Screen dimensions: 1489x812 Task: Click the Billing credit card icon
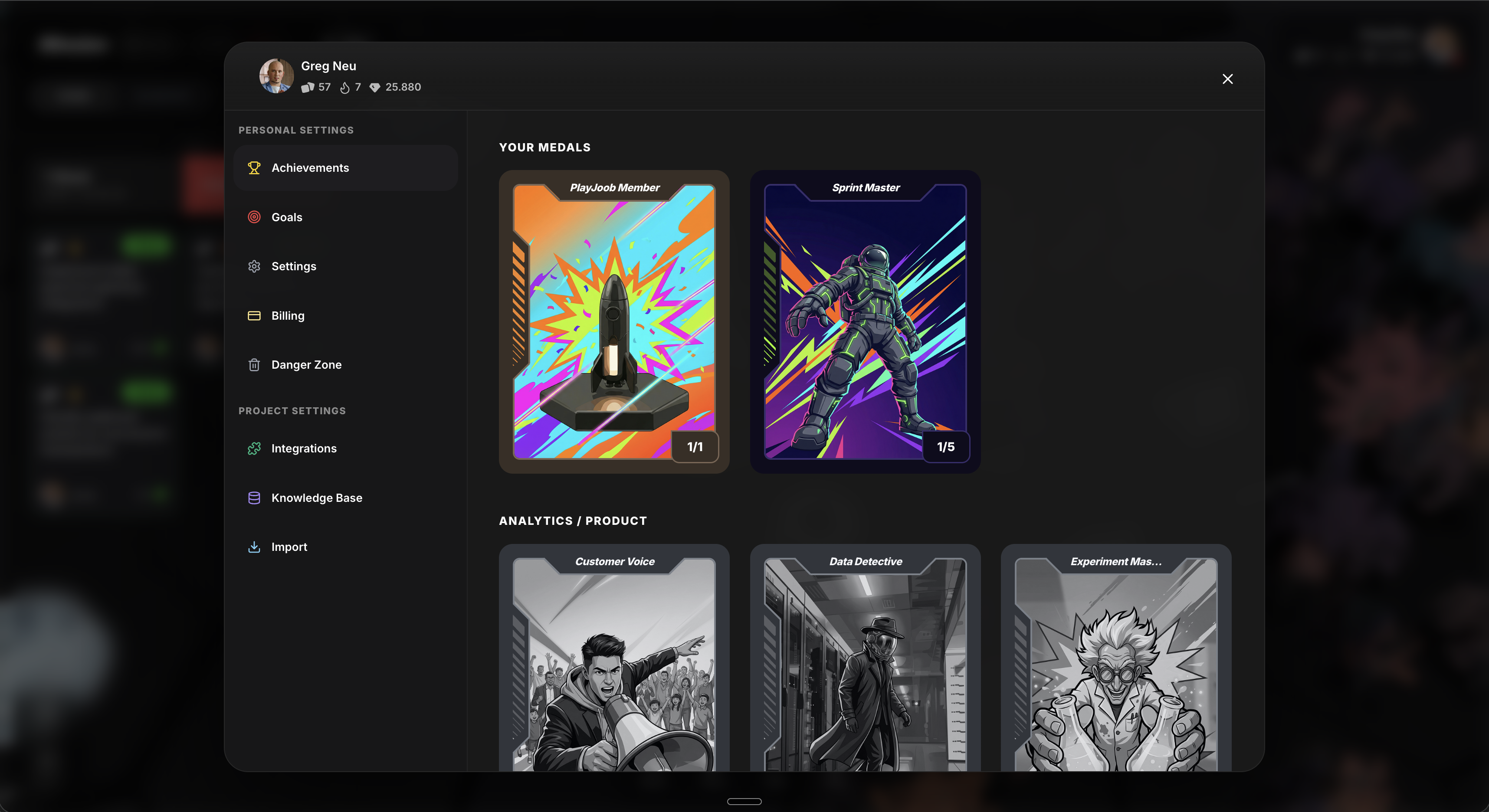(x=254, y=315)
